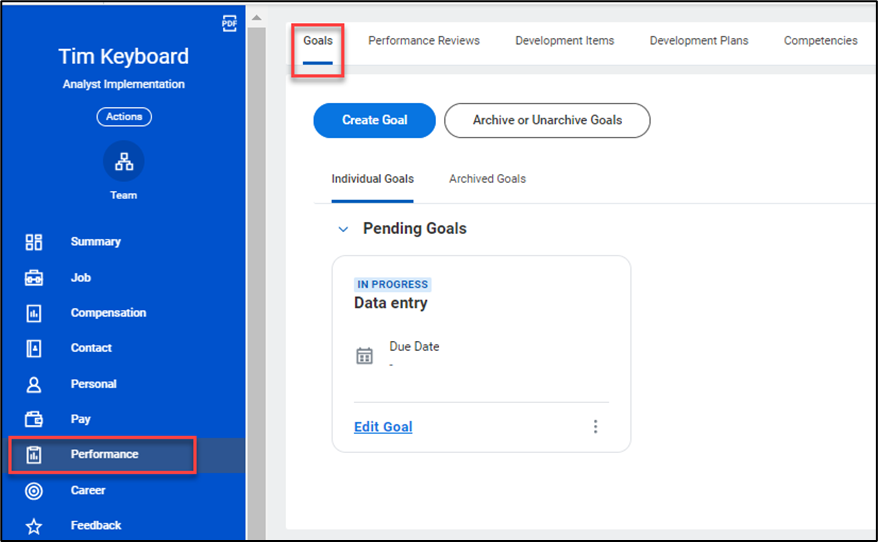Open the Pay wallet icon
The width and height of the screenshot is (878, 542).
tap(34, 419)
